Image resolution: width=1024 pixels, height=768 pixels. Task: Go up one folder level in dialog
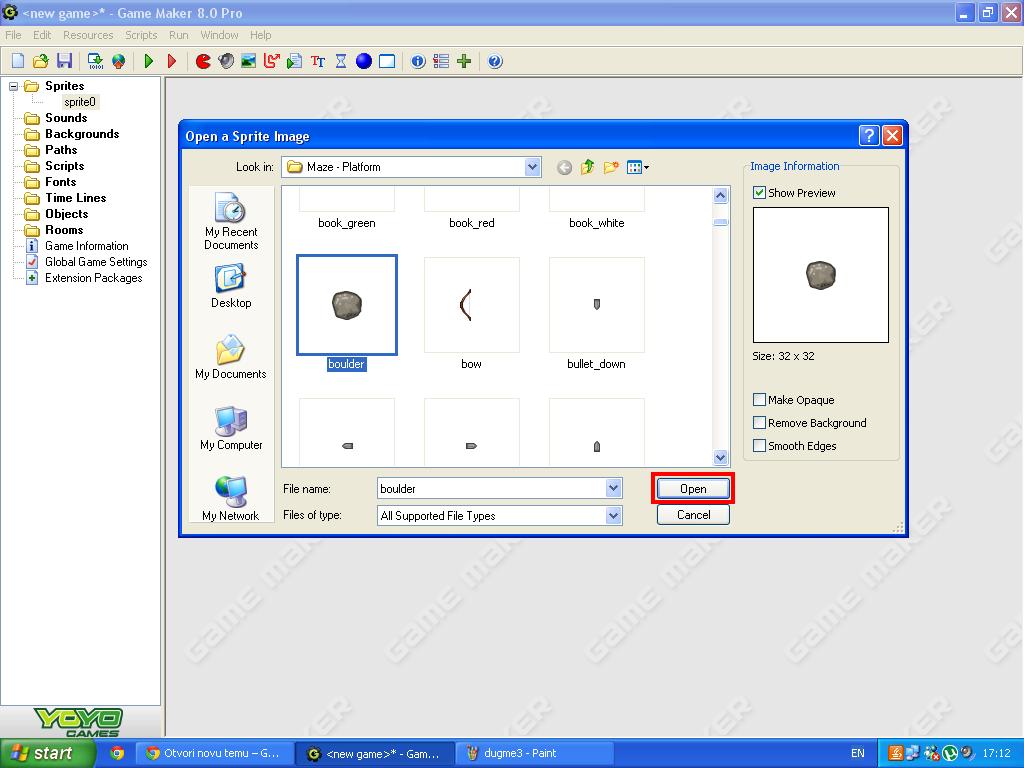tap(587, 167)
